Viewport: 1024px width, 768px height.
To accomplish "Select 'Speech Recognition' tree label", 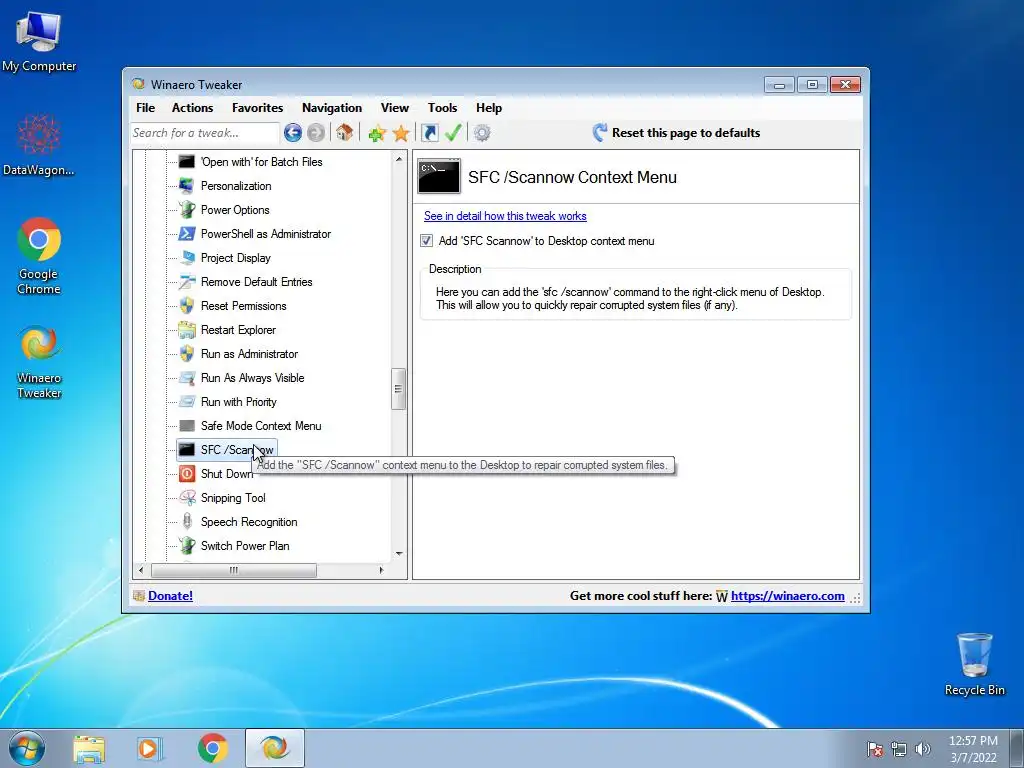I will tap(249, 522).
